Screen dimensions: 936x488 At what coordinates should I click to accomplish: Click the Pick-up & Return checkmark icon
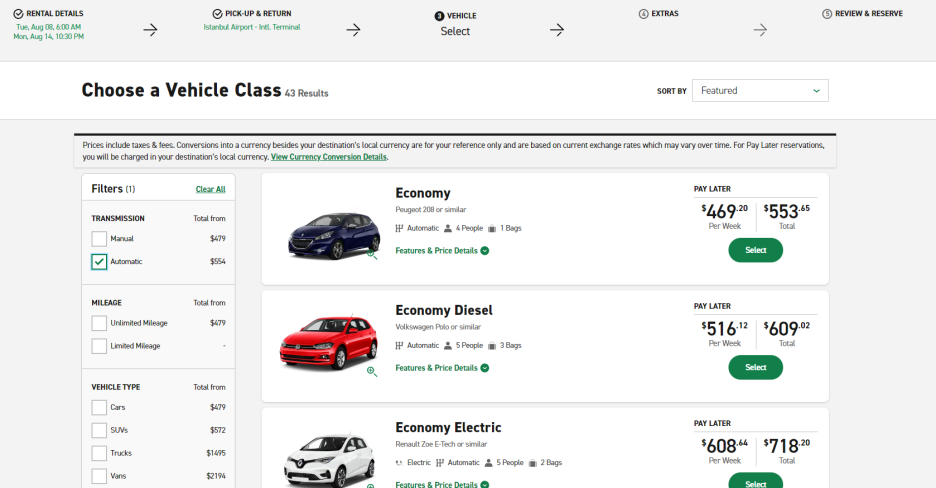(217, 14)
